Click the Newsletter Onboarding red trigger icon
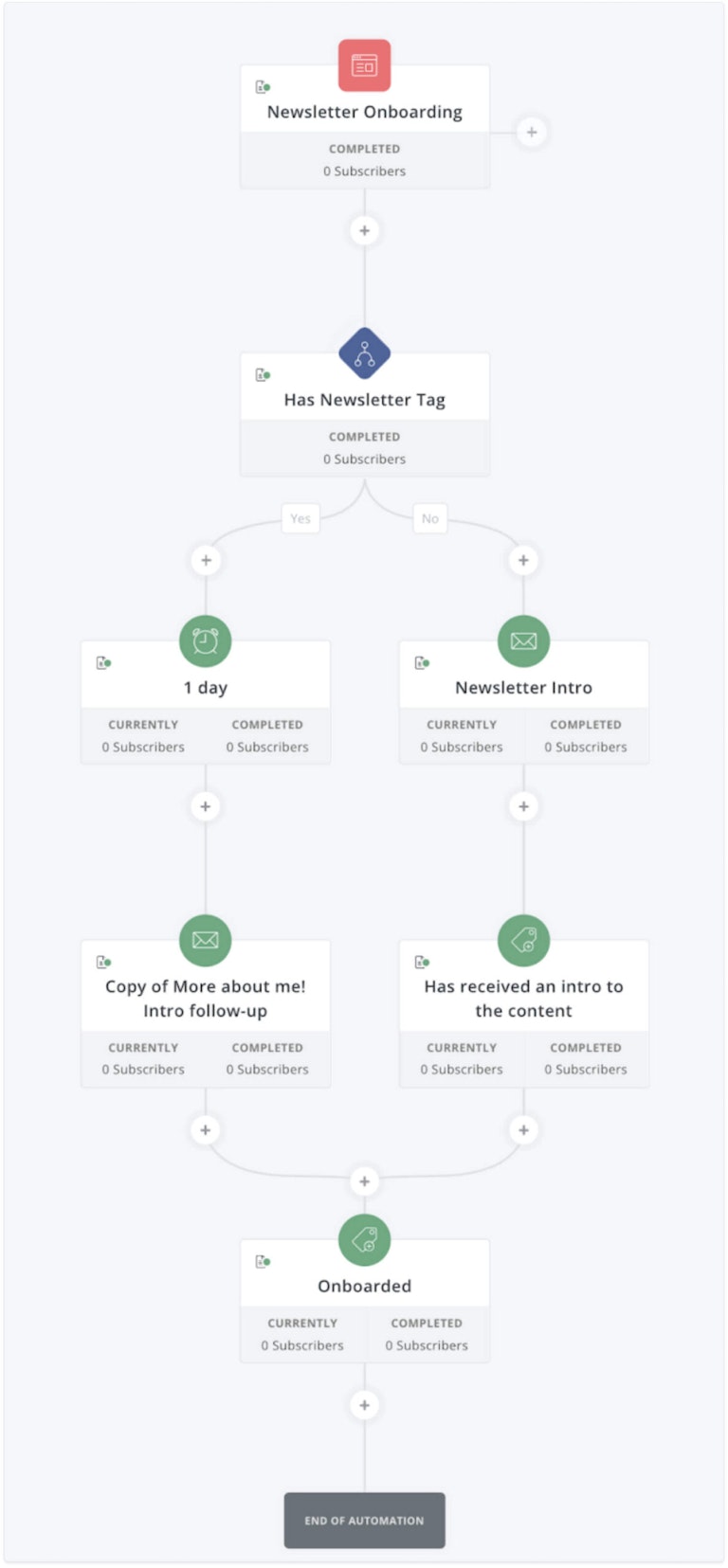 (364, 64)
